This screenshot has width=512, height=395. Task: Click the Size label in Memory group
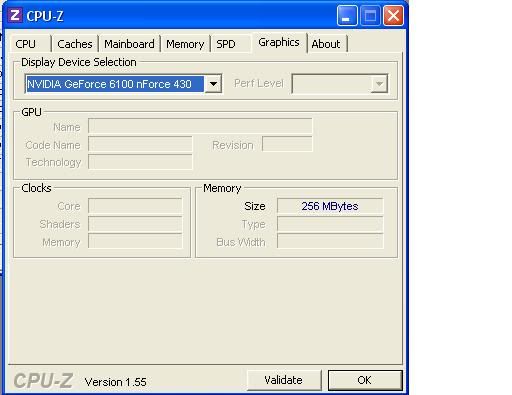click(x=255, y=206)
